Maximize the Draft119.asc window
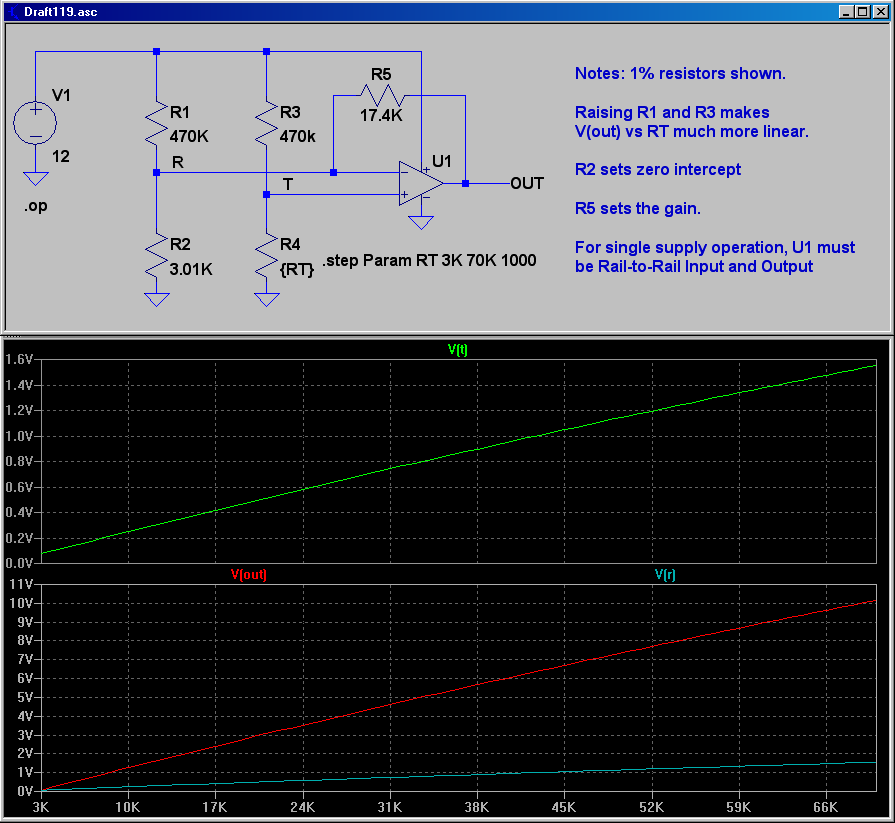895x823 pixels. tap(863, 12)
